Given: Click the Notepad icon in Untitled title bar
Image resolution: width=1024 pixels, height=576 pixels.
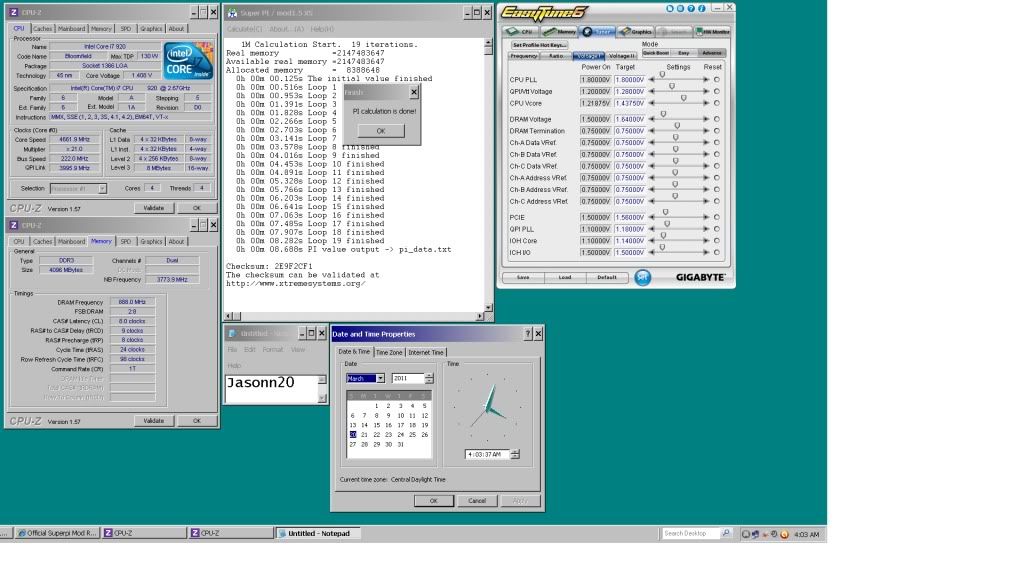Looking at the screenshot, I should 232,333.
